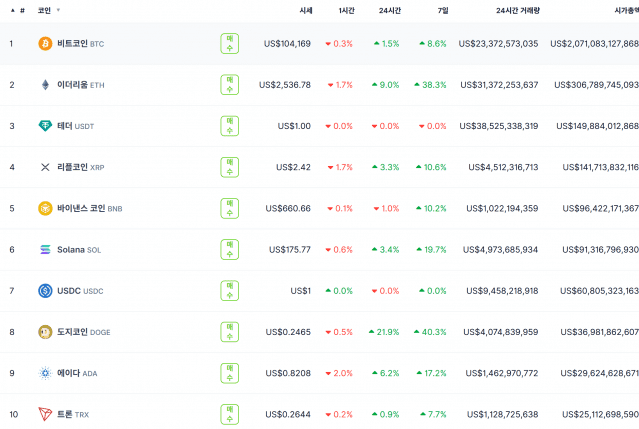Click the Dogecoin logo icon

[x=45, y=331]
